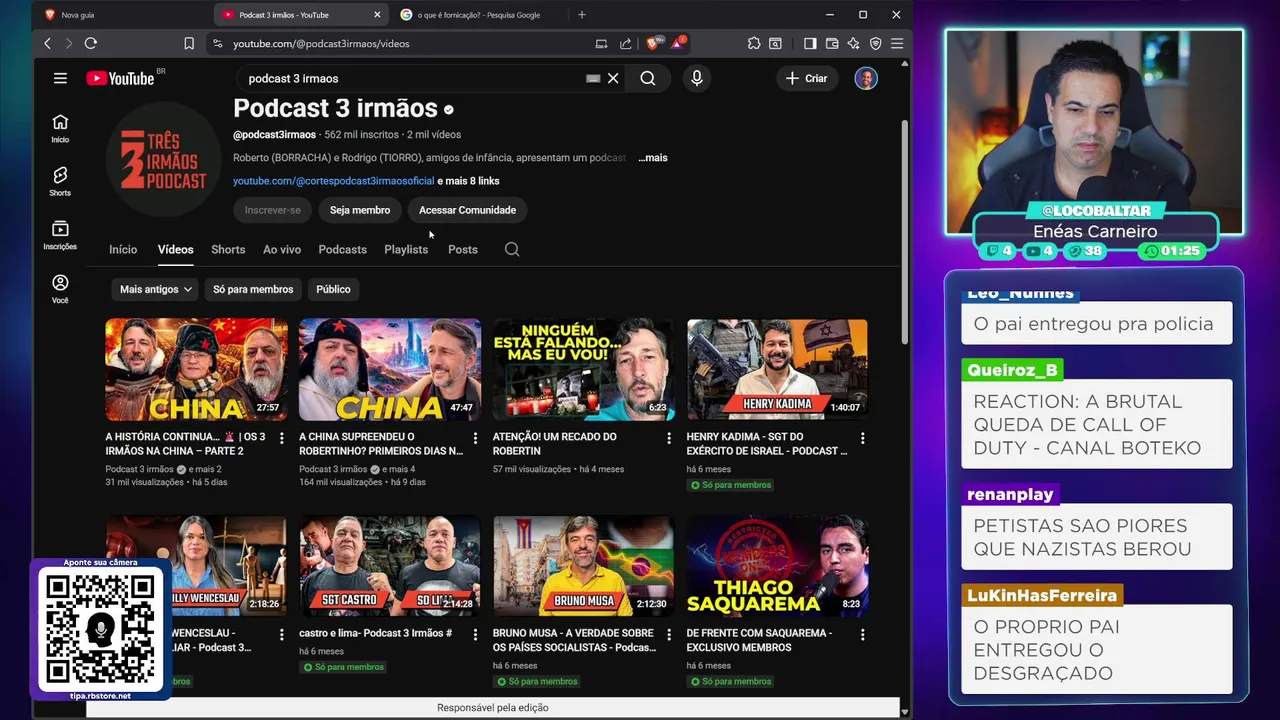1280x720 pixels.
Task: Switch to Nova guia browser tab
Action: pyautogui.click(x=120, y=15)
